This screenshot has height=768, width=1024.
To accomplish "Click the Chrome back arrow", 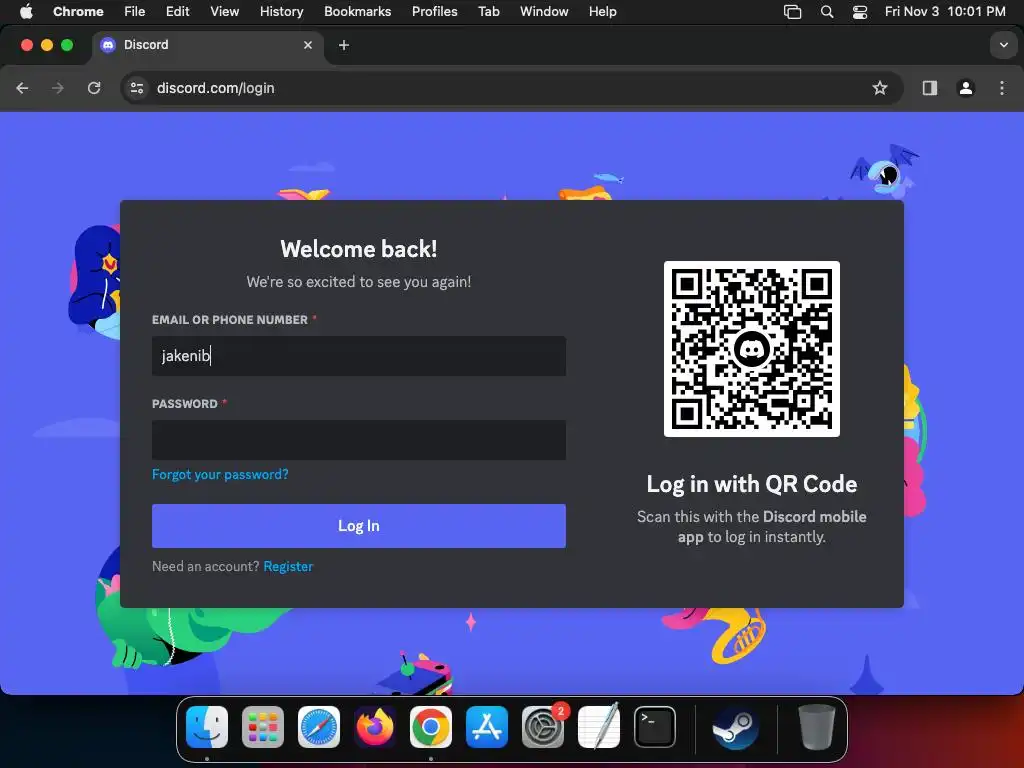I will [22, 88].
